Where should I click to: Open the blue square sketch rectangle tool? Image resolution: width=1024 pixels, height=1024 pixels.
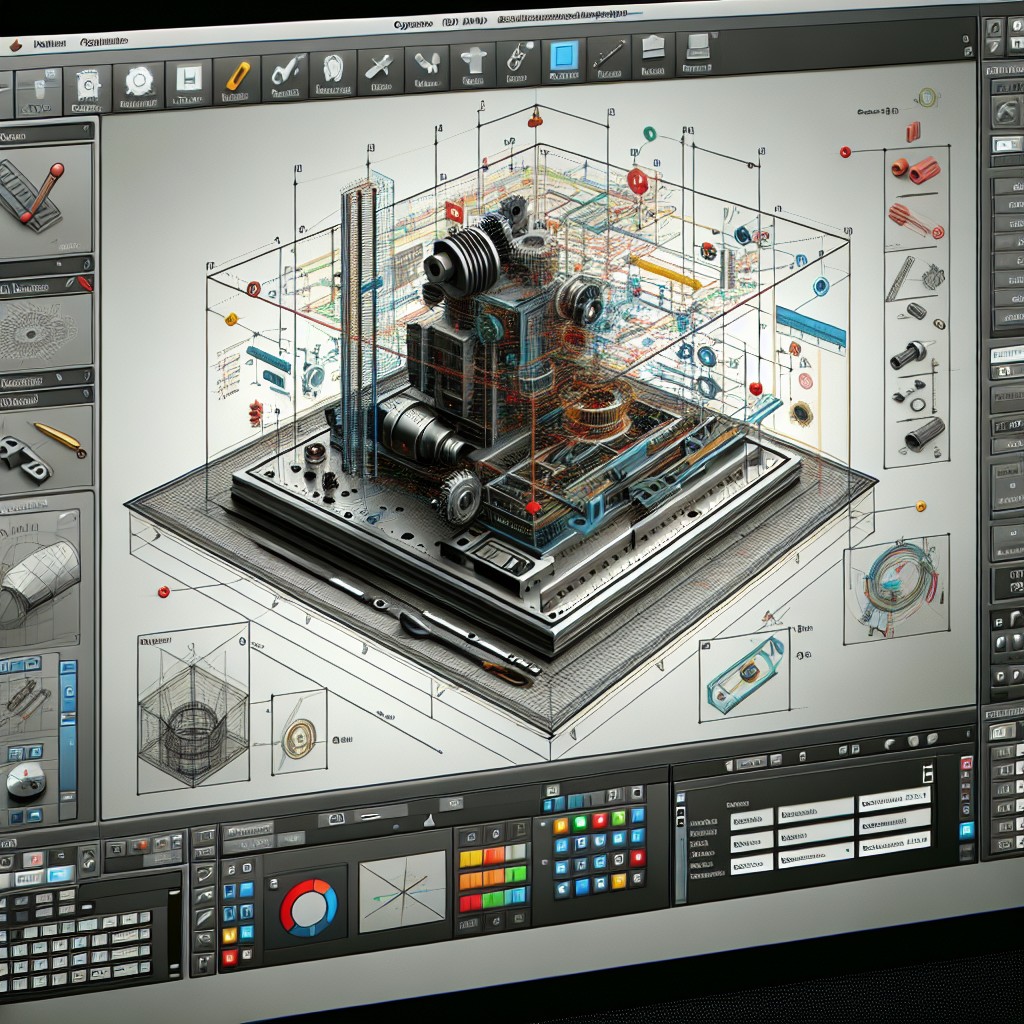pos(564,58)
